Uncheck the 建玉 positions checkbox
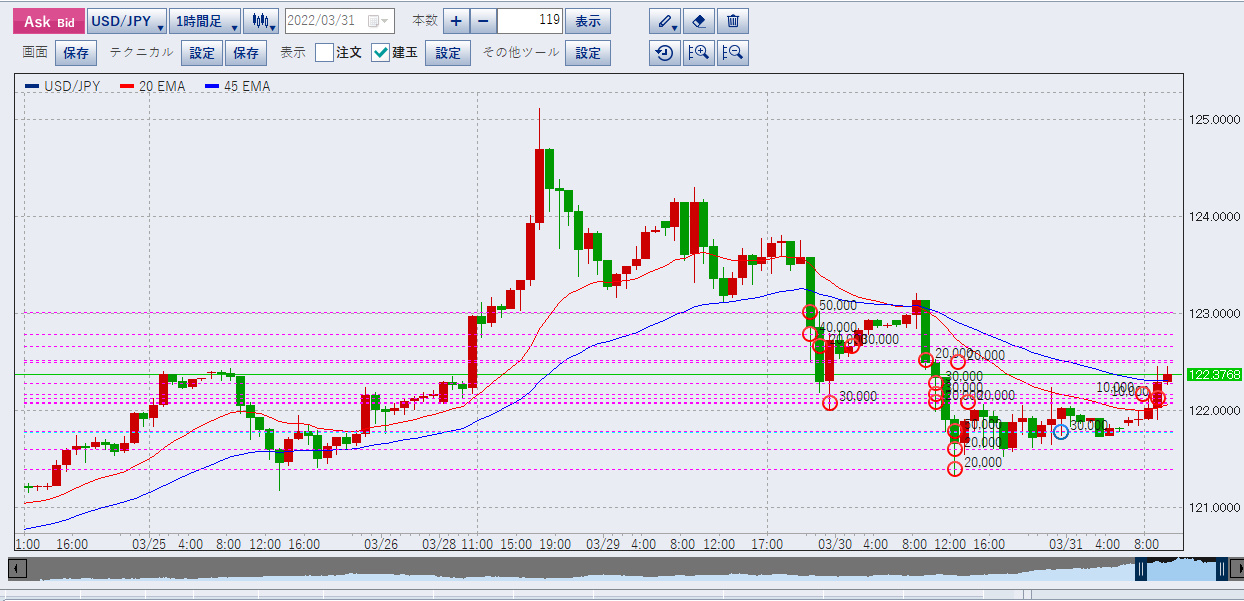The image size is (1244, 601). click(x=380, y=53)
